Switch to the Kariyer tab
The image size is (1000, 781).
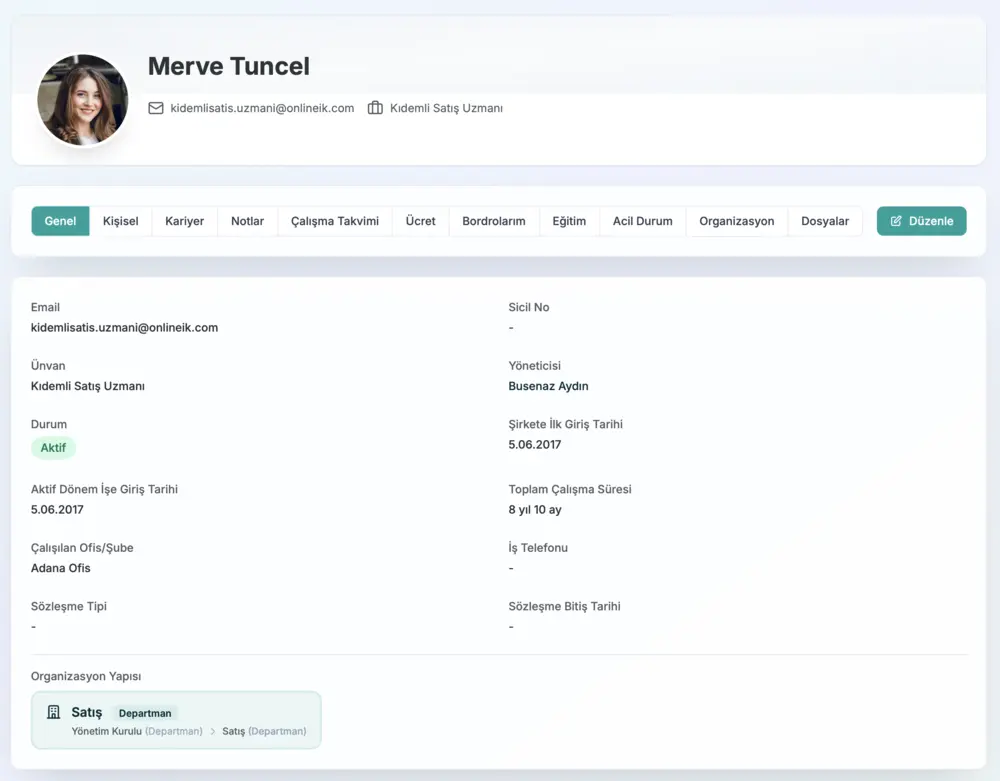184,221
